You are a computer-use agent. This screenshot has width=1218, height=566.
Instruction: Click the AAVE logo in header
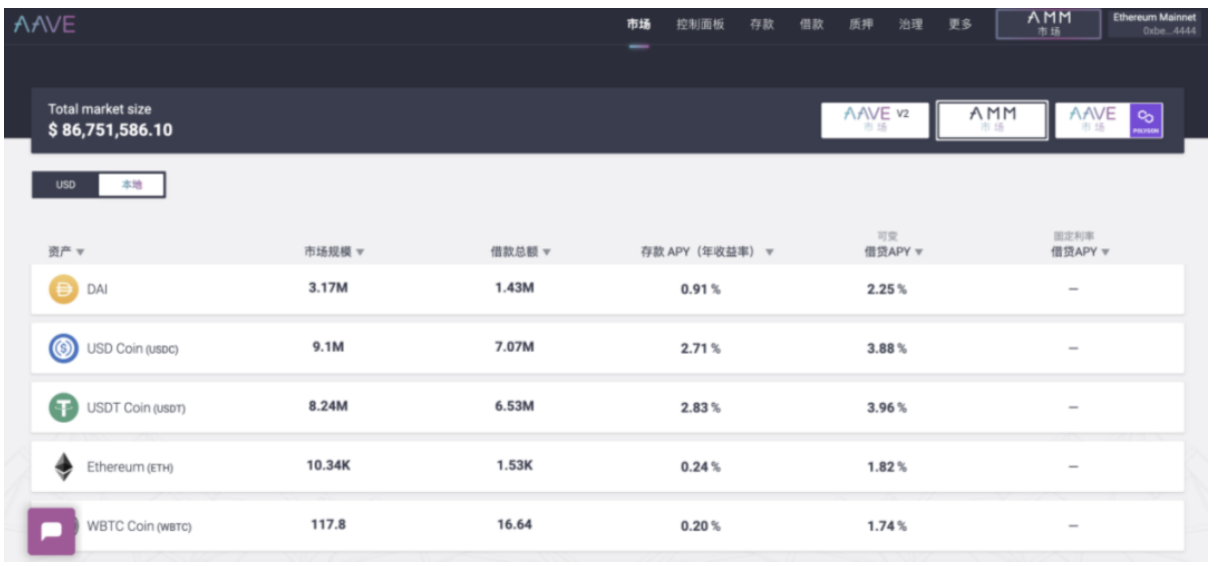[45, 25]
